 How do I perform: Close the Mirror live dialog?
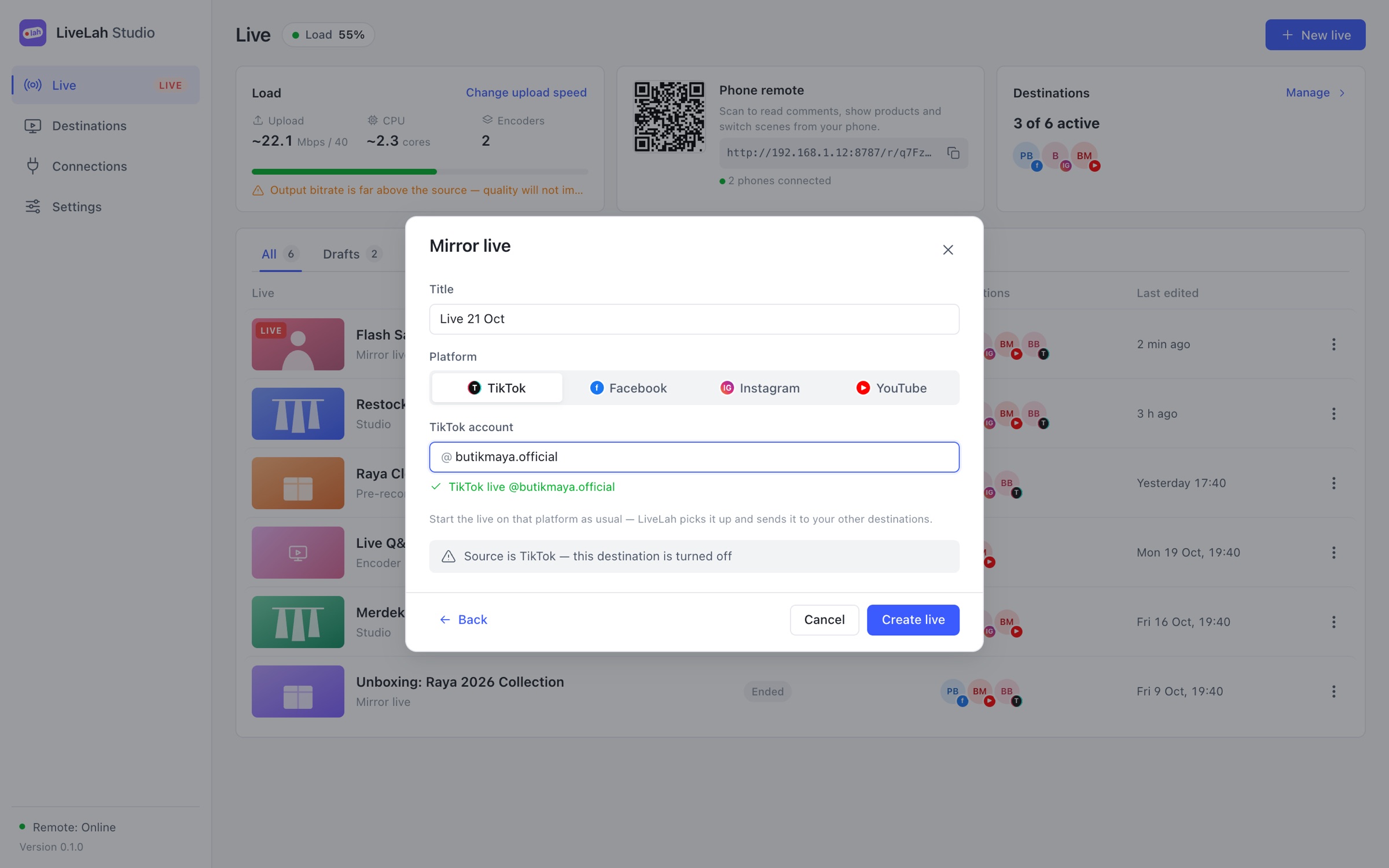coord(947,249)
